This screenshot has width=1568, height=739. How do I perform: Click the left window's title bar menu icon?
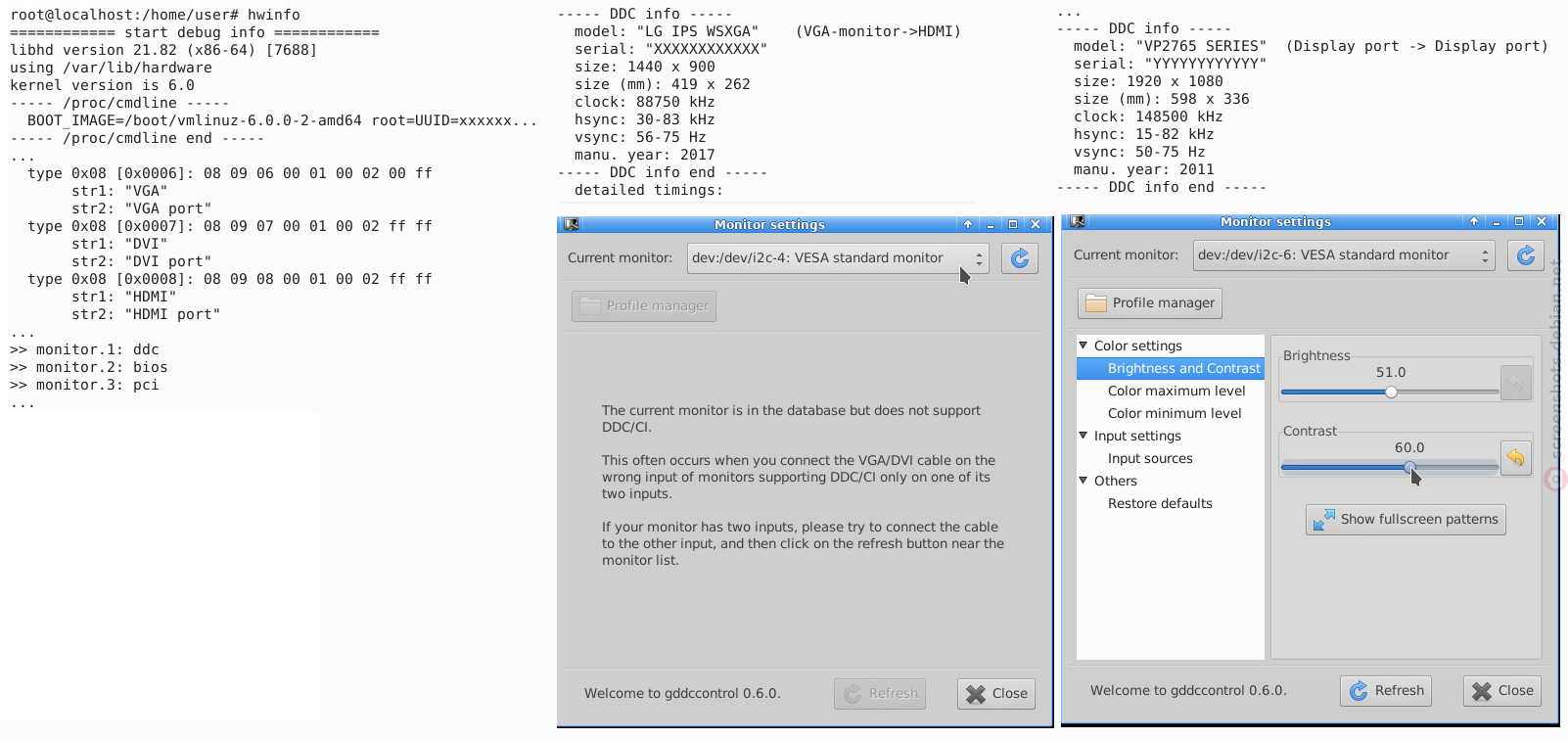(572, 224)
